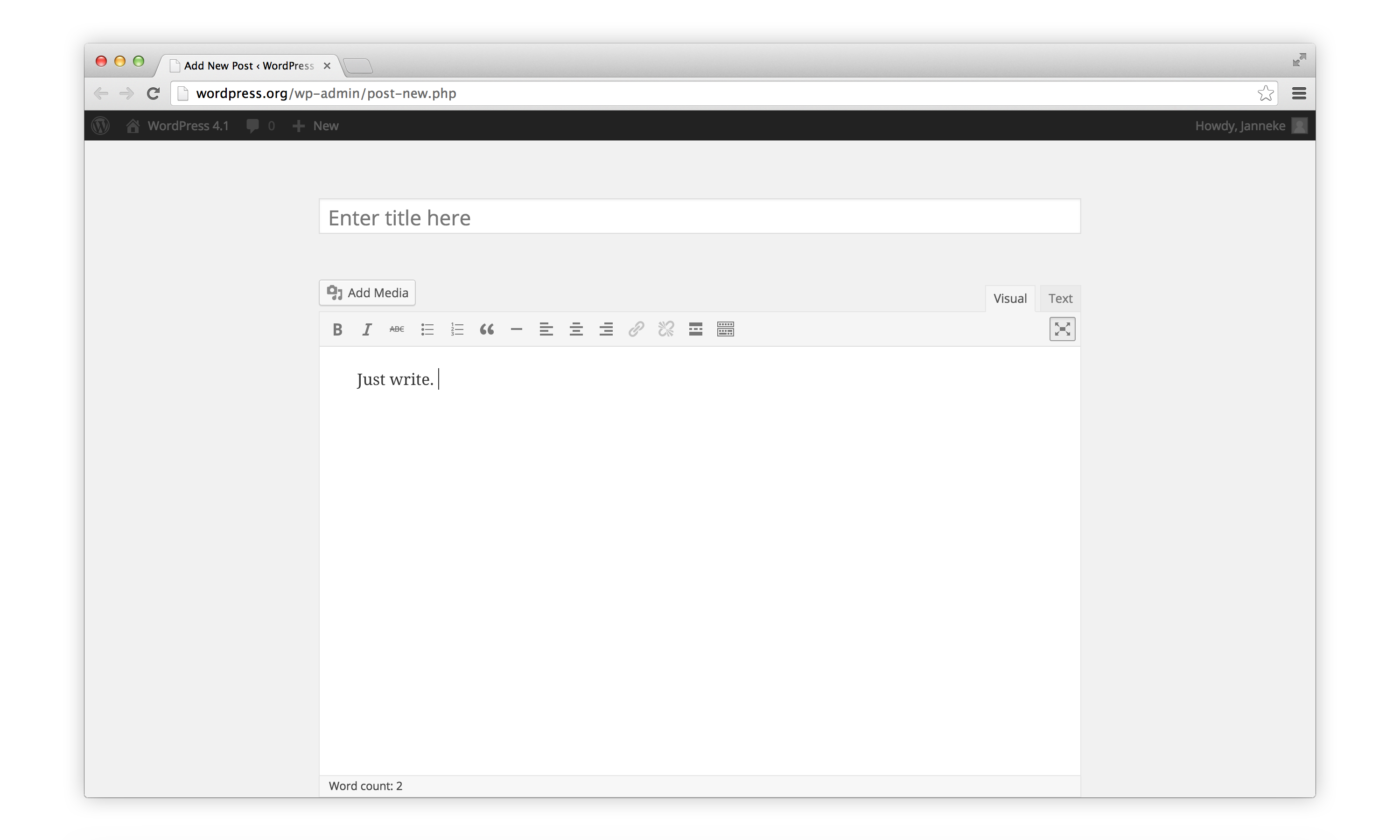Click the Strikethrough formatting icon
Screen dimensions: 1400x840
coord(395,329)
